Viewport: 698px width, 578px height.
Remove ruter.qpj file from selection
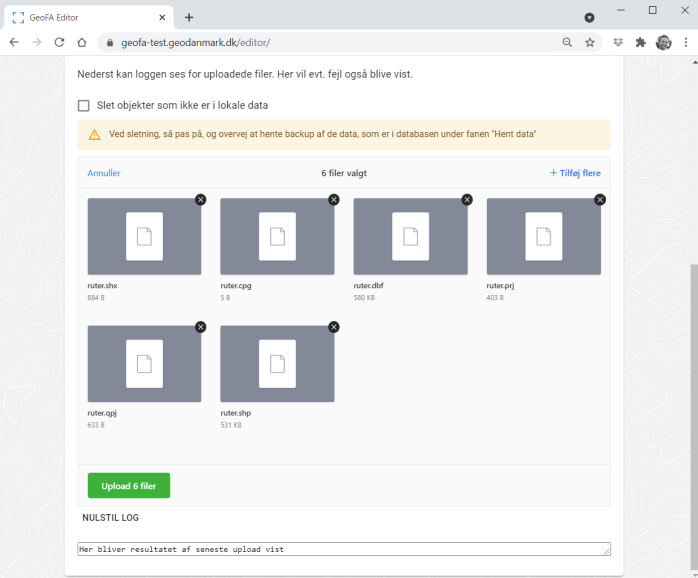click(200, 327)
